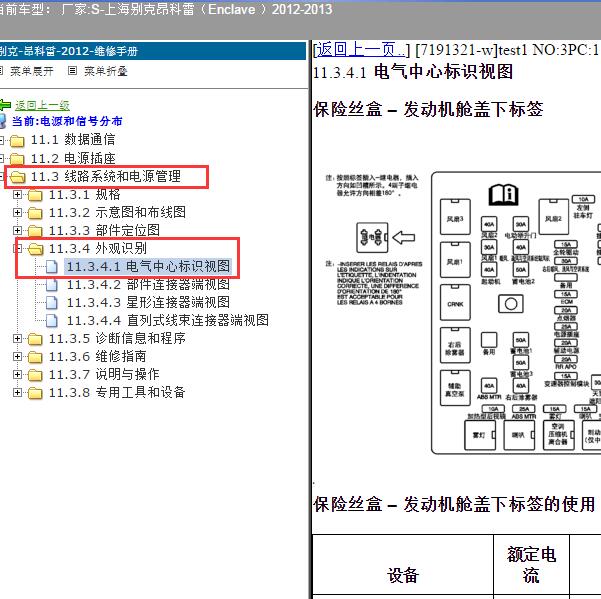The image size is (601, 599).
Task: Click 菜单展开 to expand all menus
Action: coord(32,71)
